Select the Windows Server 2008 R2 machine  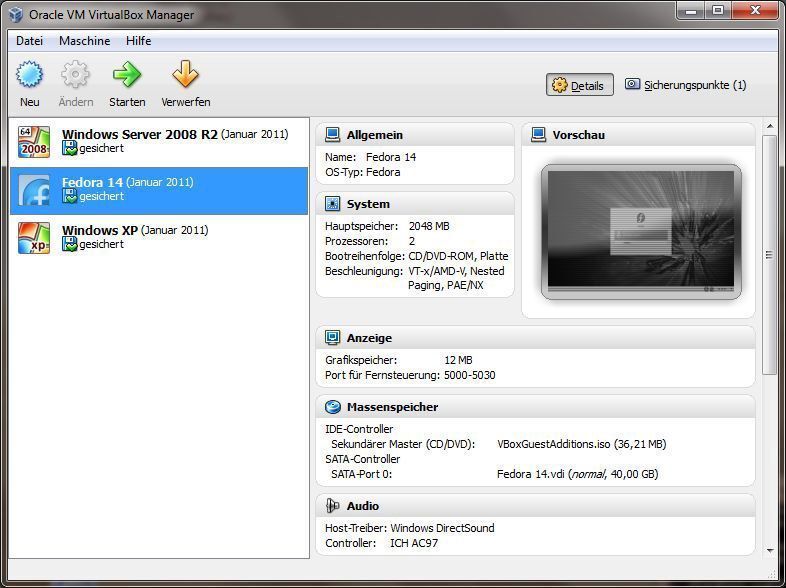[159, 142]
